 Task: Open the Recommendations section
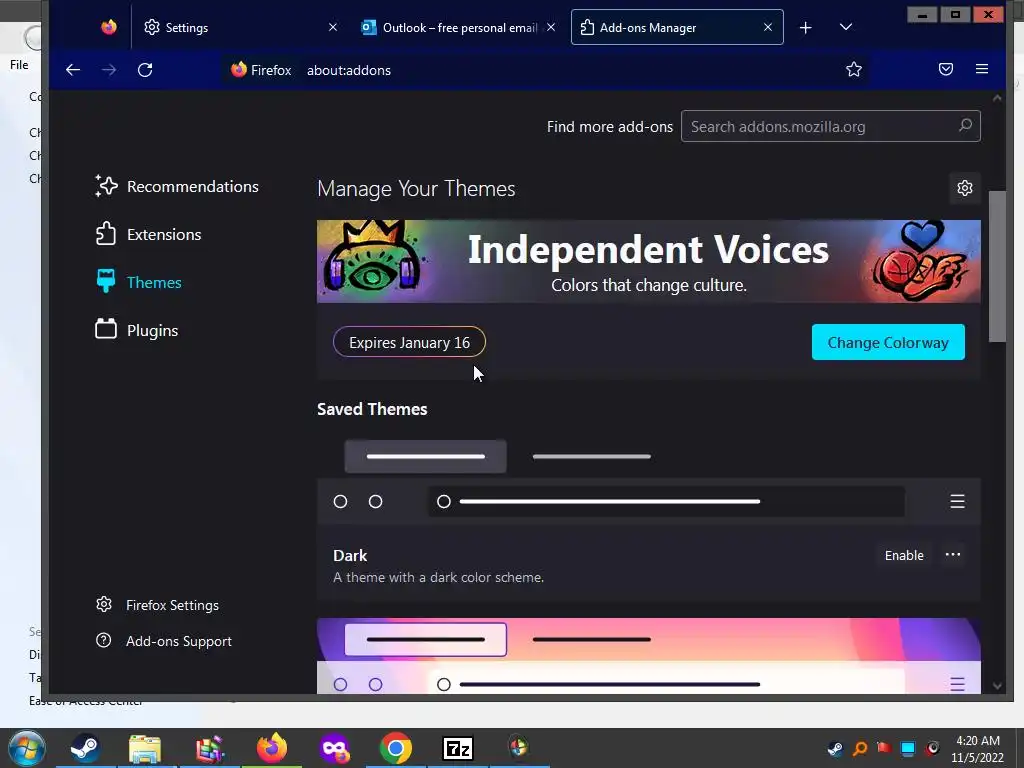tap(176, 186)
